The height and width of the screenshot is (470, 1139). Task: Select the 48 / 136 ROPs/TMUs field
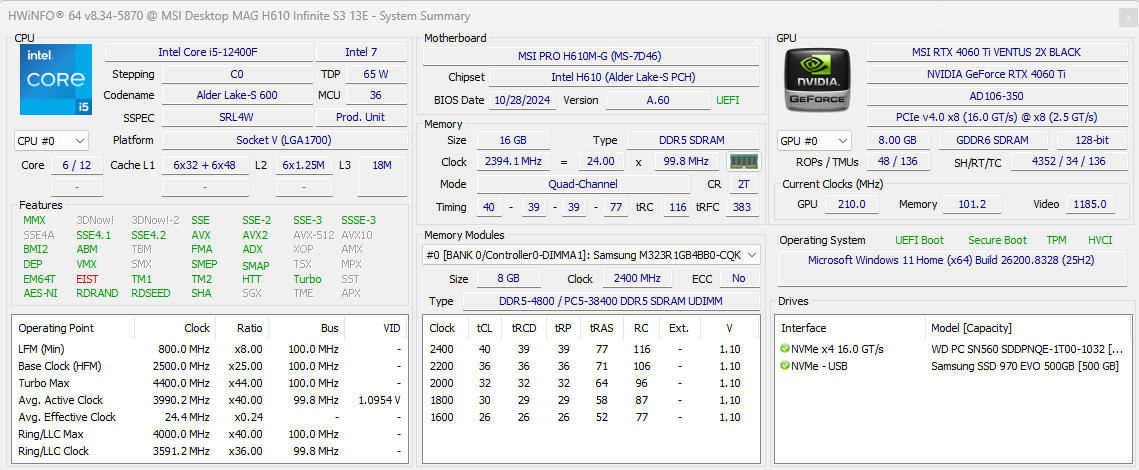pyautogui.click(x=899, y=161)
